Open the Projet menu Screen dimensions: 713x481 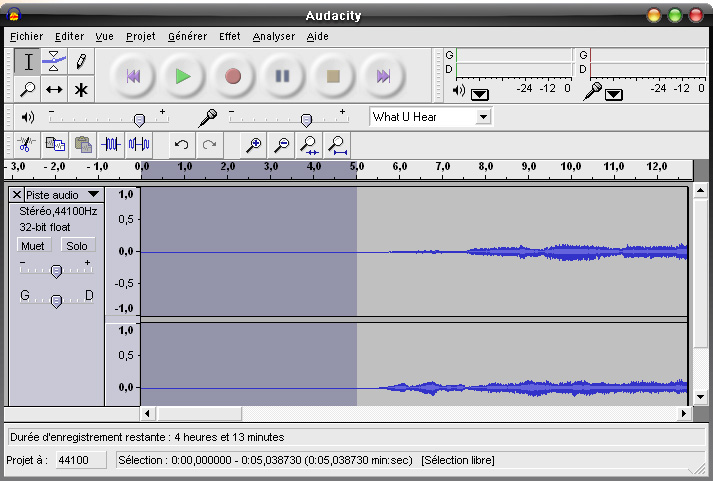coord(141,36)
